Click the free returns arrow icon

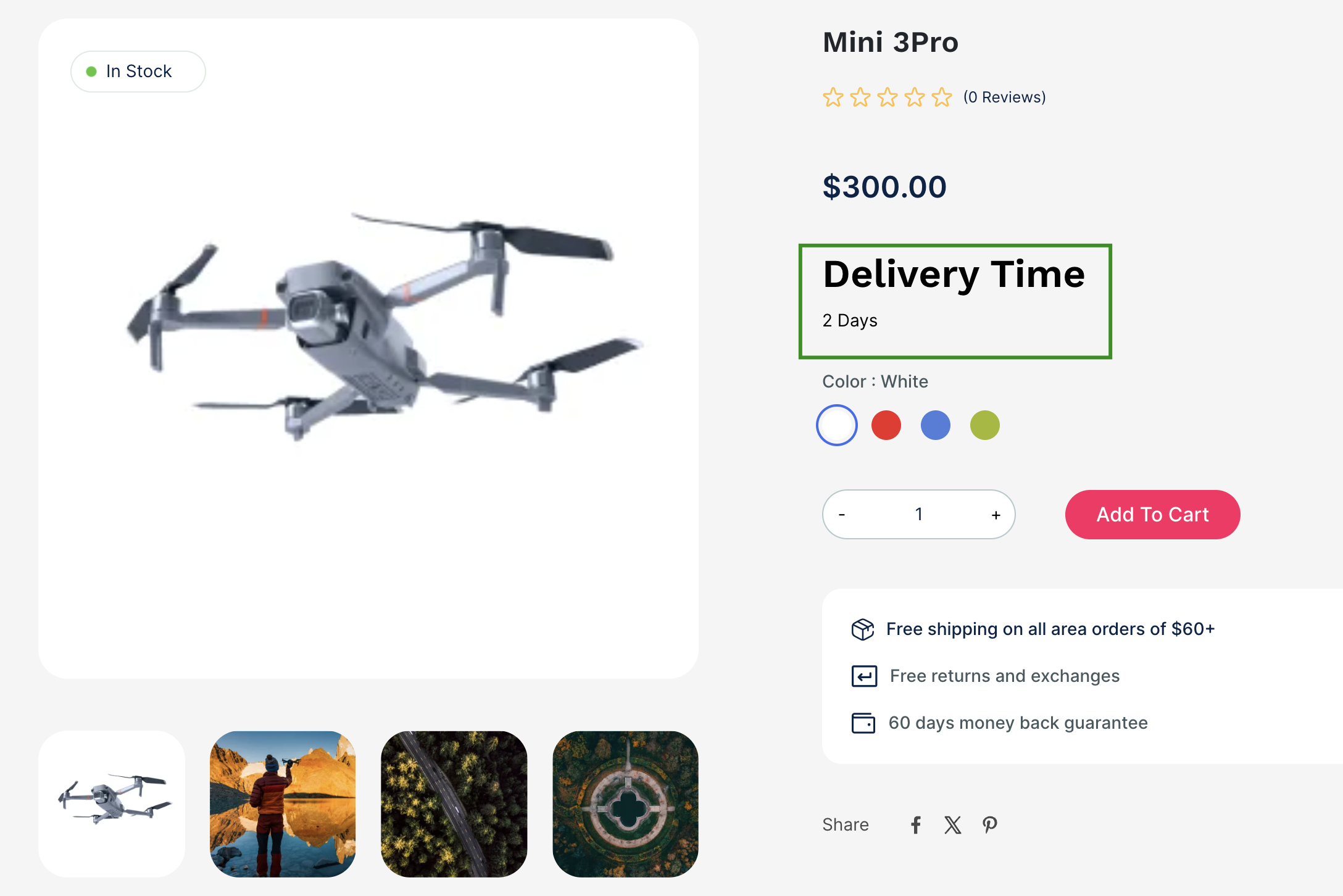[x=864, y=676]
